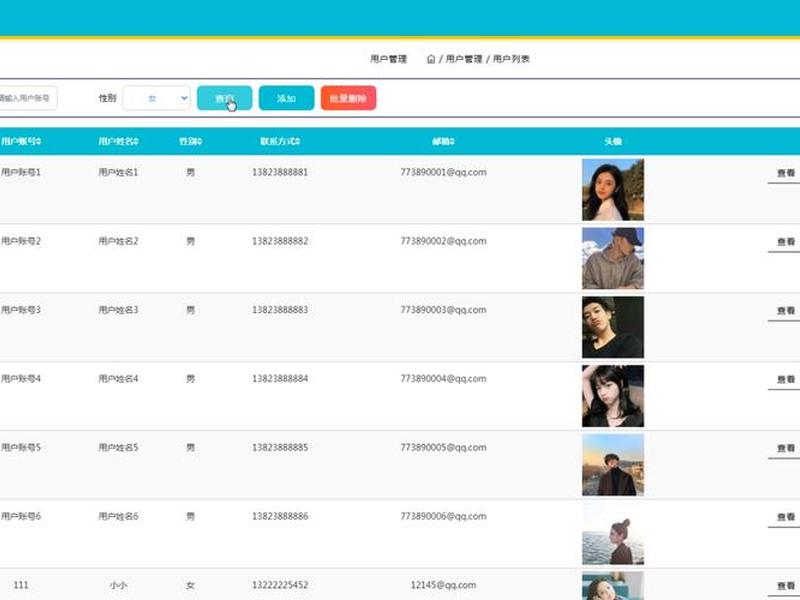Click the 用户管理 breadcrumb link
The height and width of the screenshot is (600, 800).
pos(464,59)
